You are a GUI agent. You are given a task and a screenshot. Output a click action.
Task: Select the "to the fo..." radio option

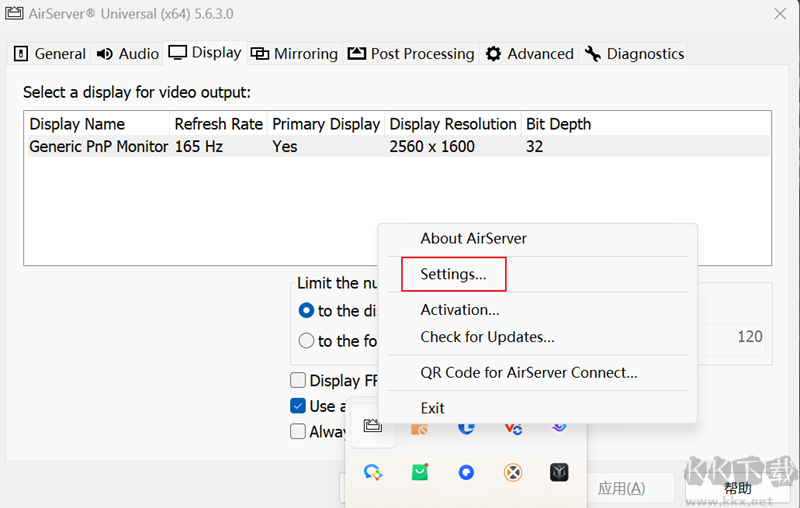coord(307,341)
